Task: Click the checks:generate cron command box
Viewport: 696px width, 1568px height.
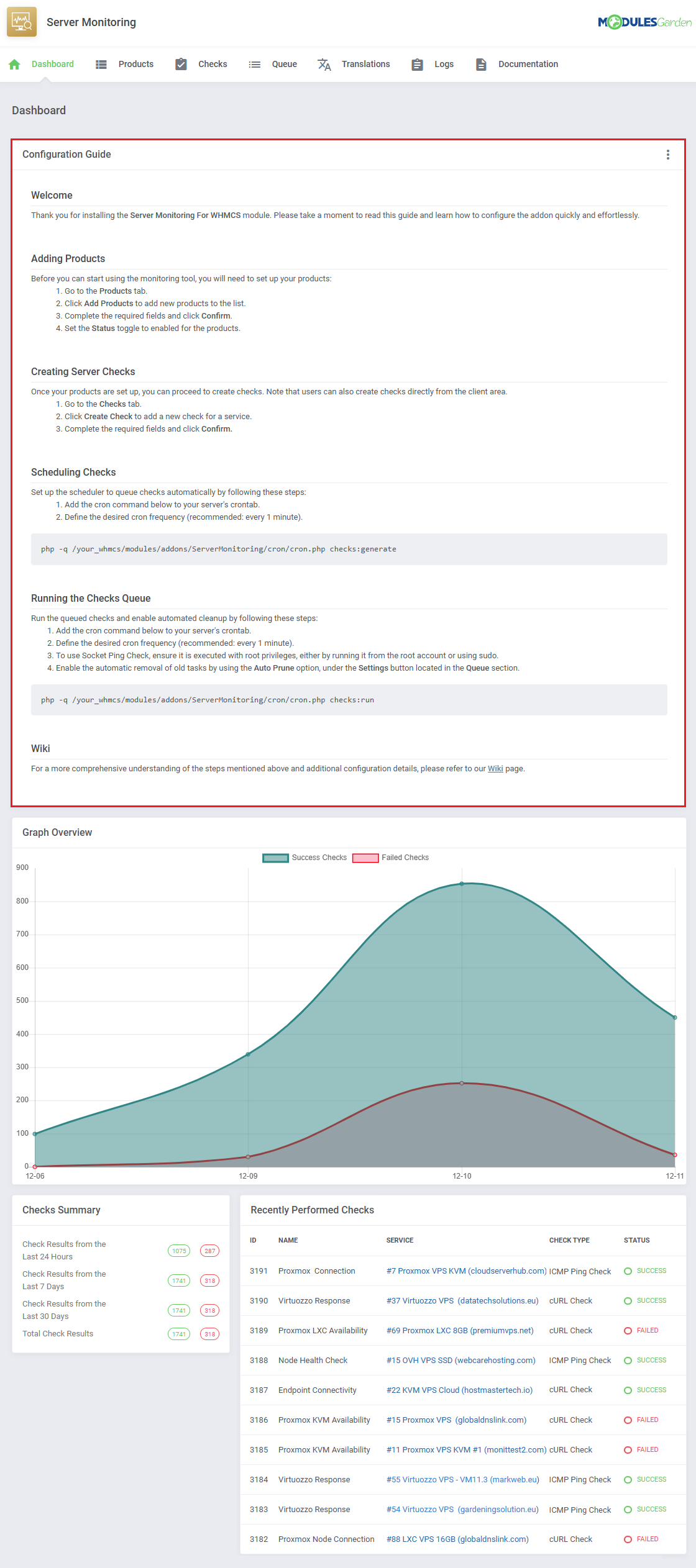Action: click(x=349, y=549)
